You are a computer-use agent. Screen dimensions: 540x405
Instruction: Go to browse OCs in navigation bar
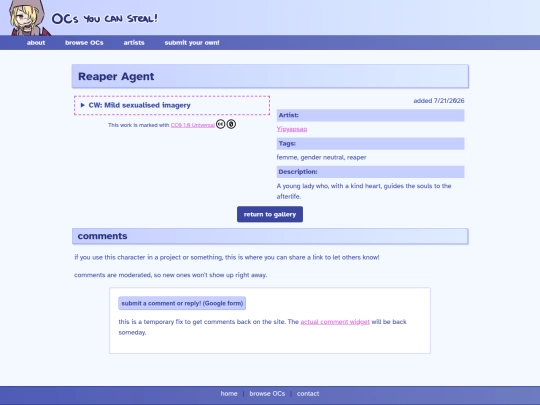pyautogui.click(x=84, y=43)
